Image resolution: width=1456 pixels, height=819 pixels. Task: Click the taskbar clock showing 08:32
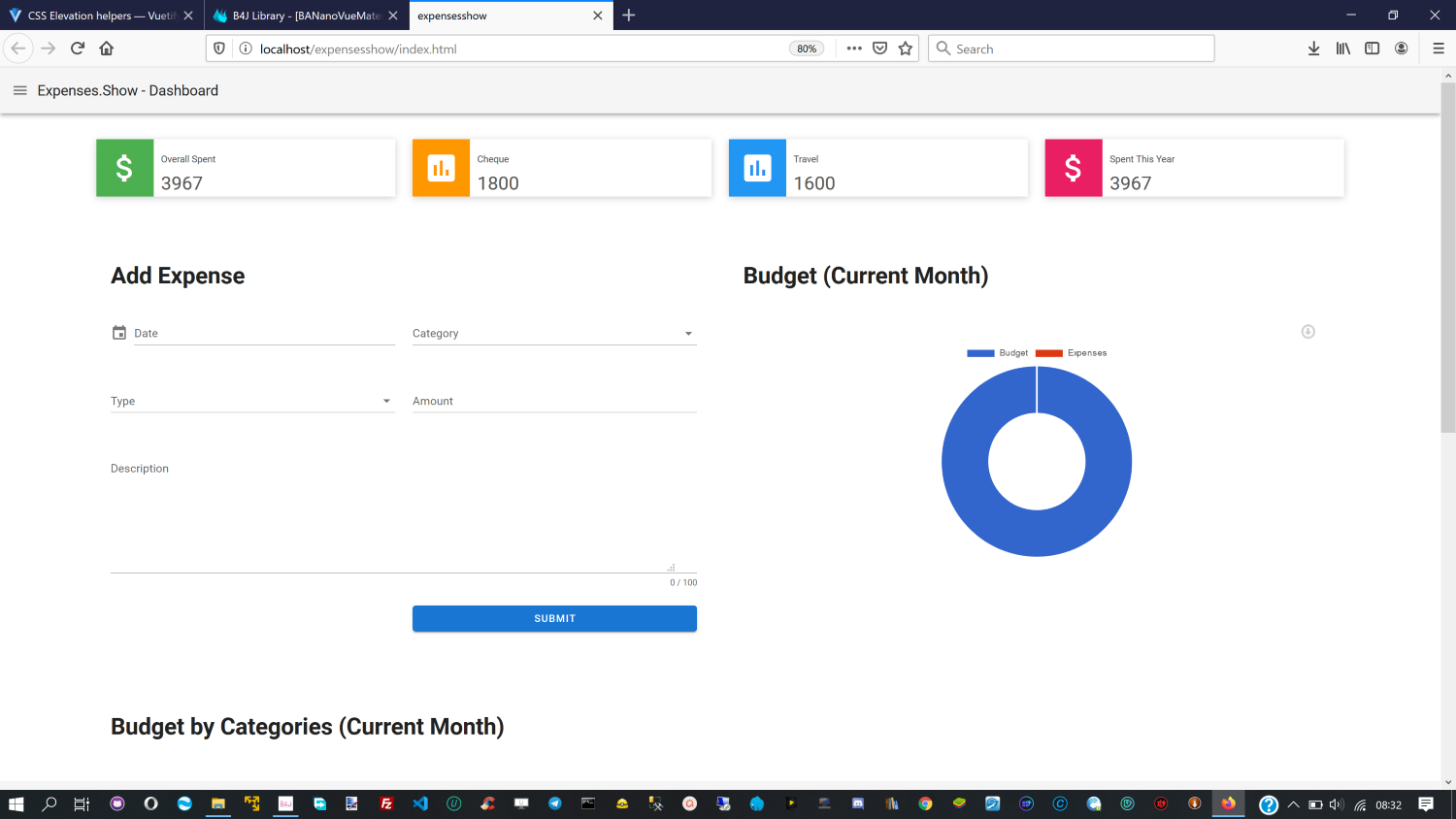(1388, 804)
